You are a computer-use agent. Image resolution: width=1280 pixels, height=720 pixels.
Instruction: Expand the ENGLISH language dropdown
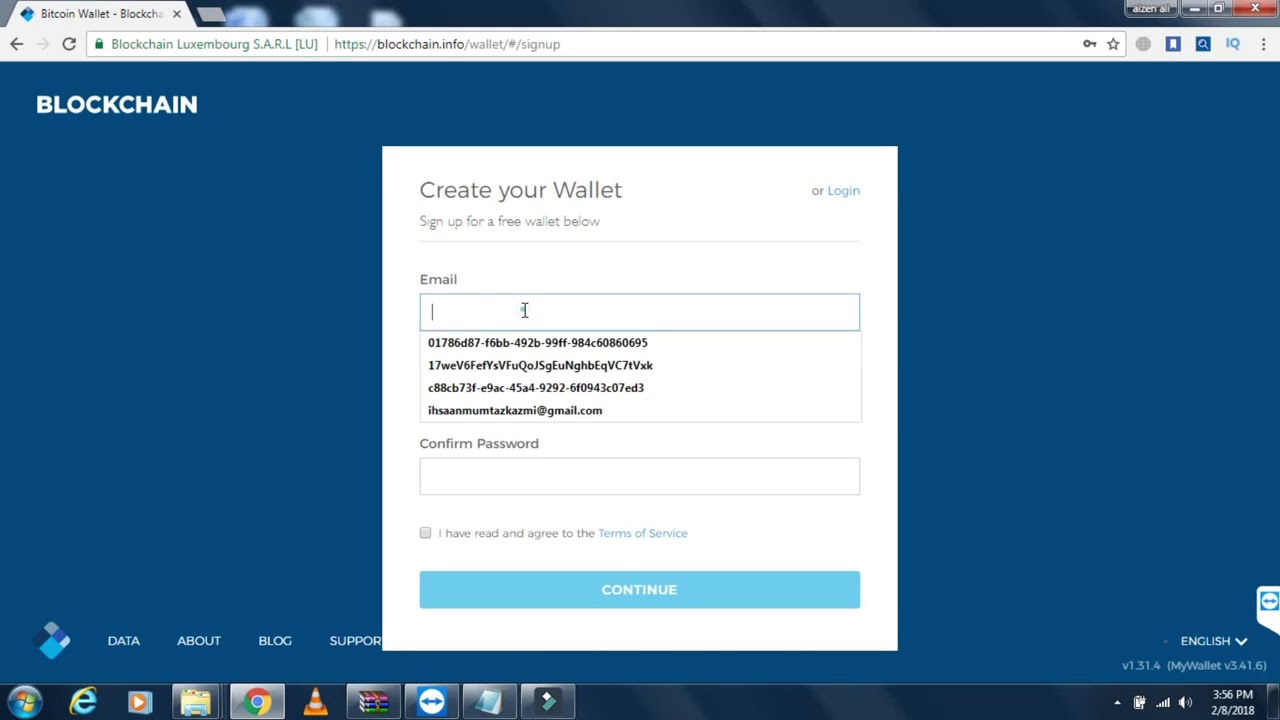pos(1213,641)
